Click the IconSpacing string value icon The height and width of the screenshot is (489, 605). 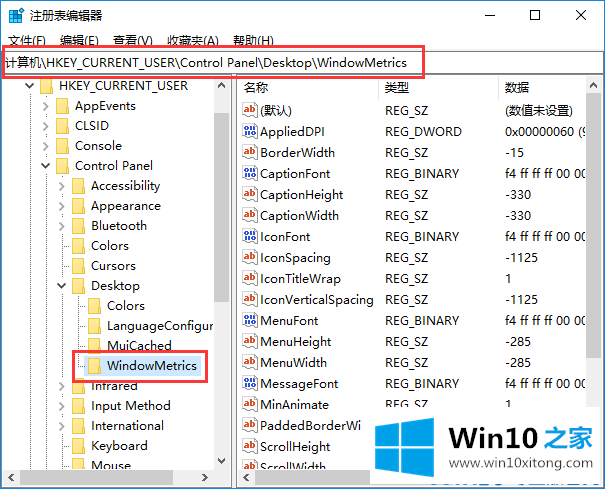click(x=250, y=258)
